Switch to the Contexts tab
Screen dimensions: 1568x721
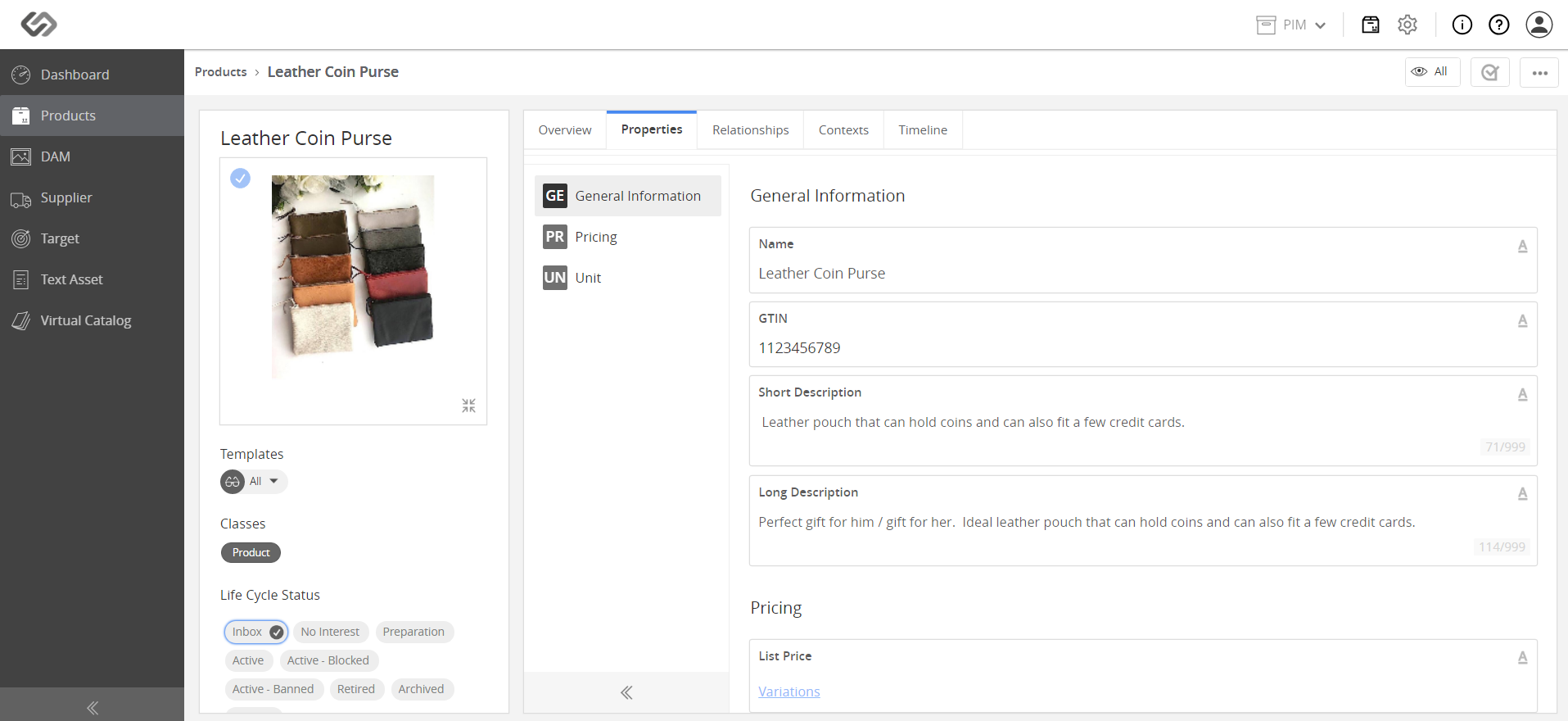843,130
